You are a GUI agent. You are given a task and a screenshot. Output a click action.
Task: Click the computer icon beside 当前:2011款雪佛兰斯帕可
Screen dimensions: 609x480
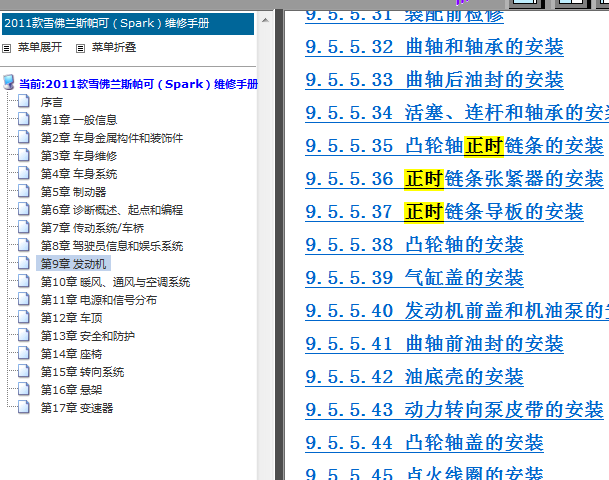pyautogui.click(x=9, y=83)
